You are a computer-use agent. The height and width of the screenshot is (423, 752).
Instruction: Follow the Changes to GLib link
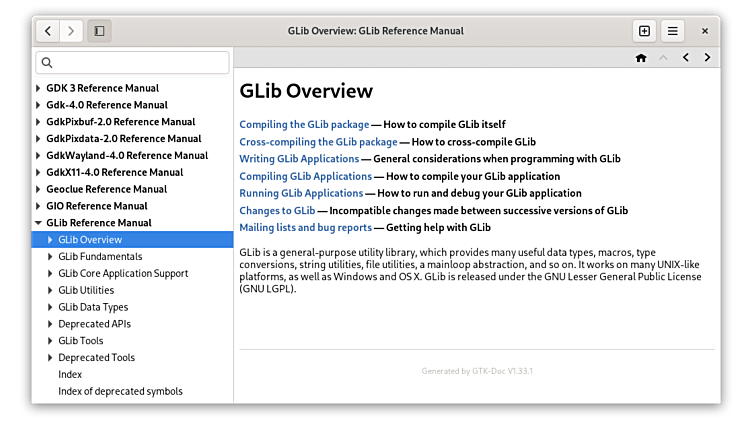277,211
